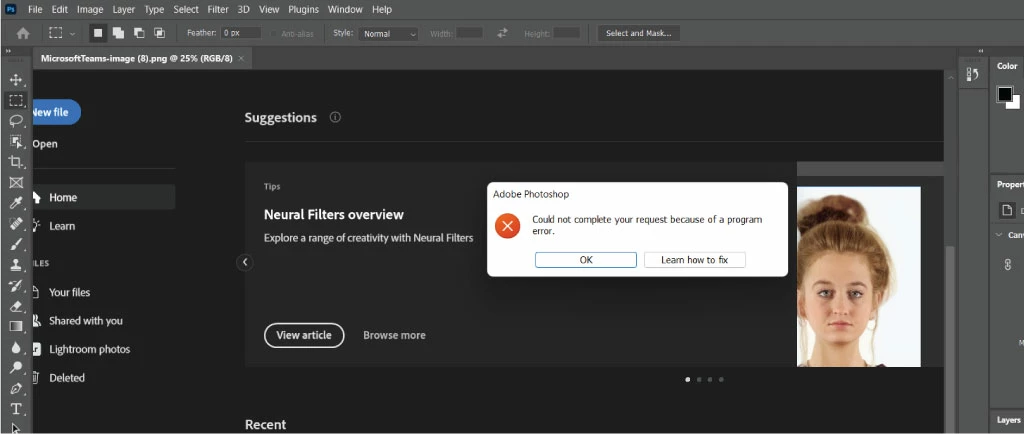Open the File menu

35,9
